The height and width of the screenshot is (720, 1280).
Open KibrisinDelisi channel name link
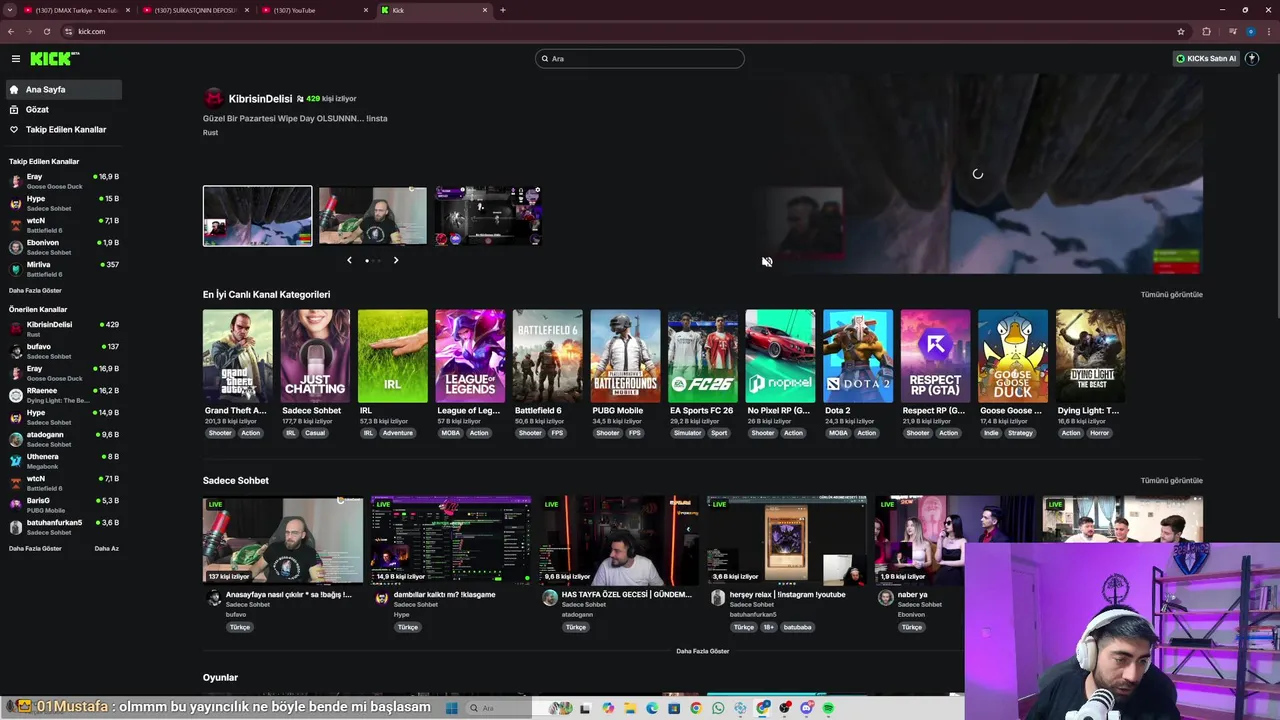(260, 99)
